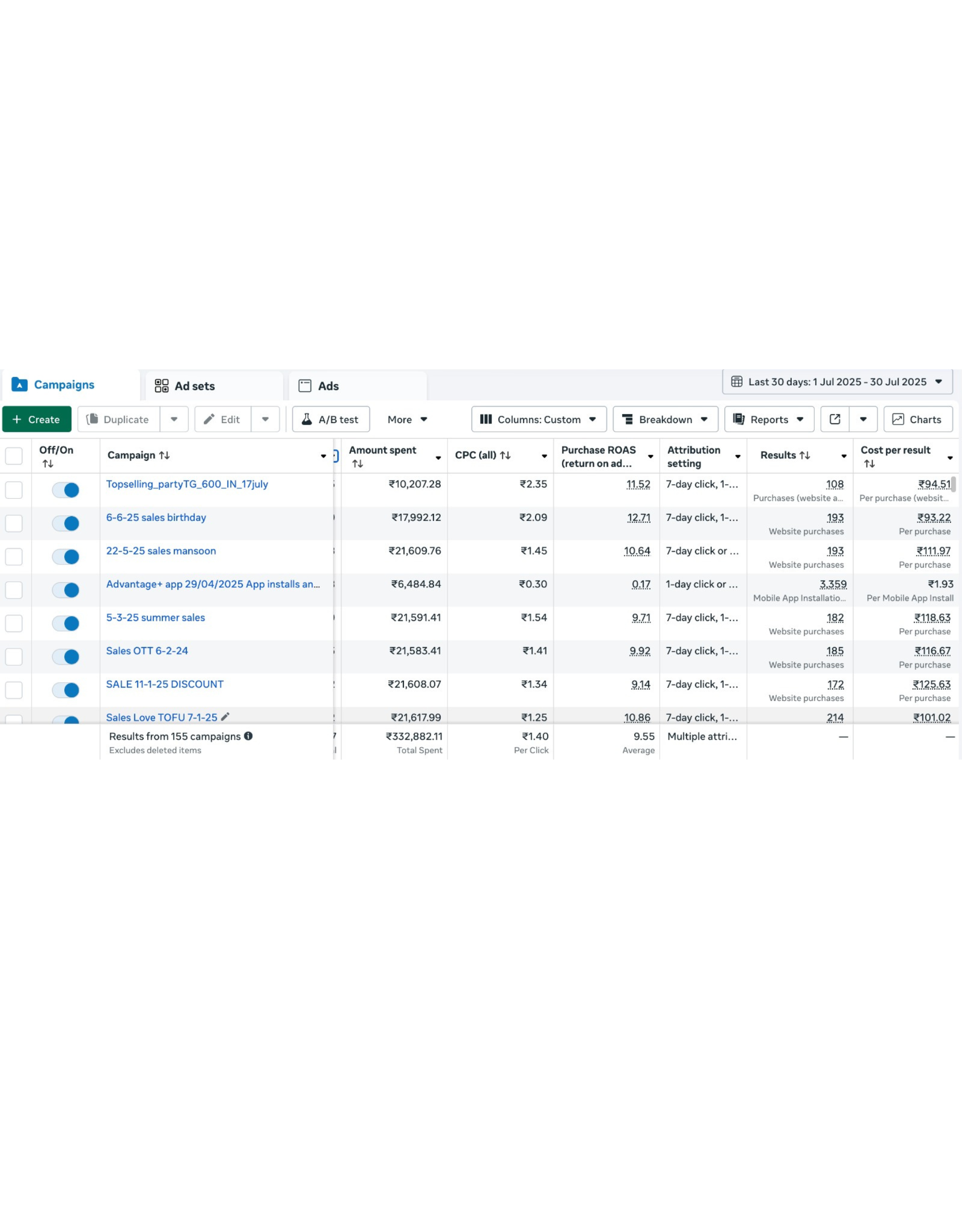Click the Duplicate button
The image size is (980, 1225).
coord(118,419)
